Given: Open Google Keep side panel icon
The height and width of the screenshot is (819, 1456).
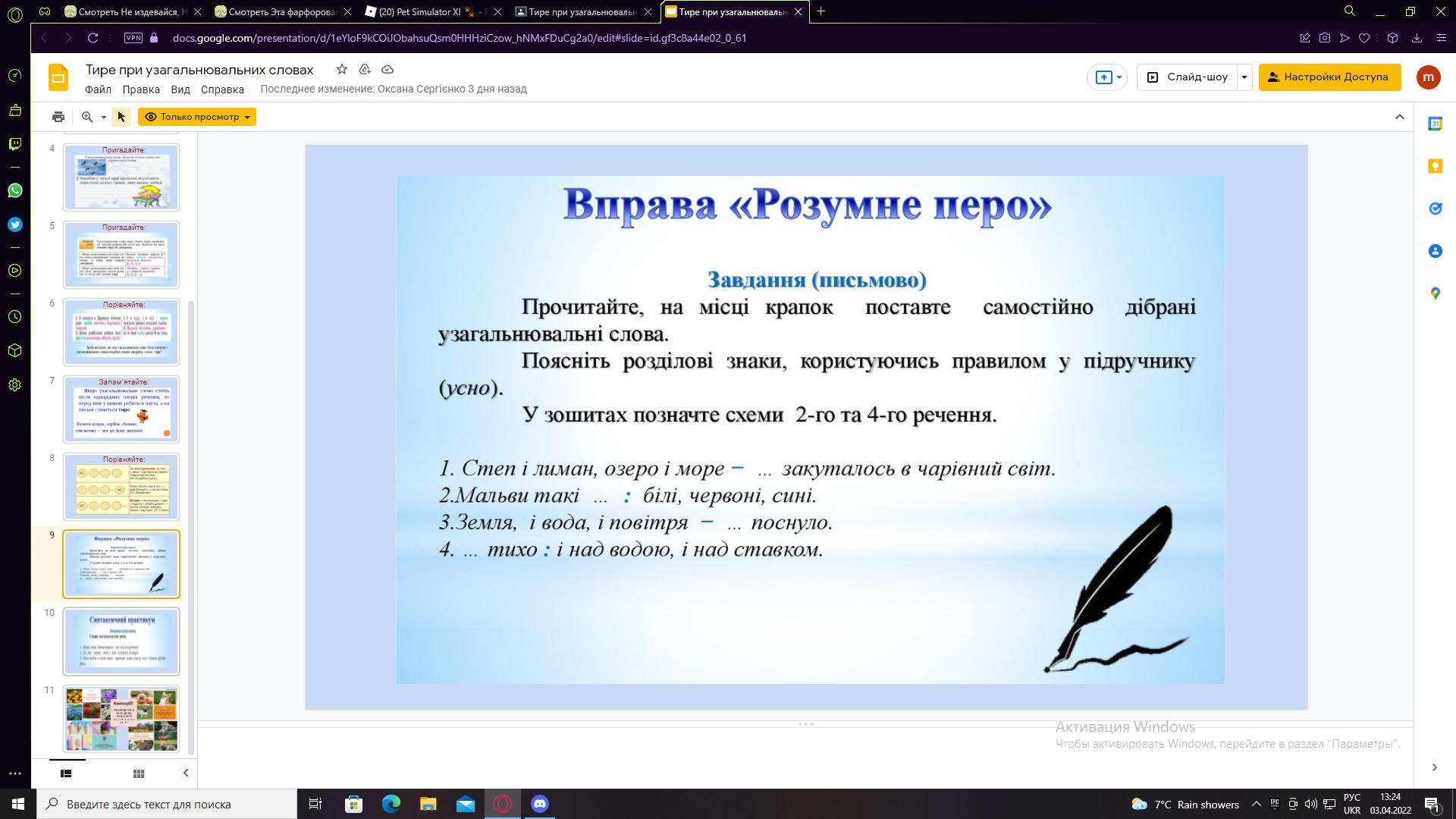Looking at the screenshot, I should tap(1435, 166).
